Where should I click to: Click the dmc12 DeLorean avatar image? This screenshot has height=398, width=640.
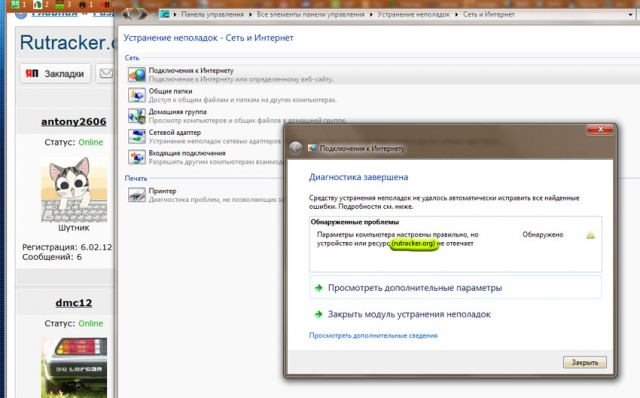(x=74, y=367)
